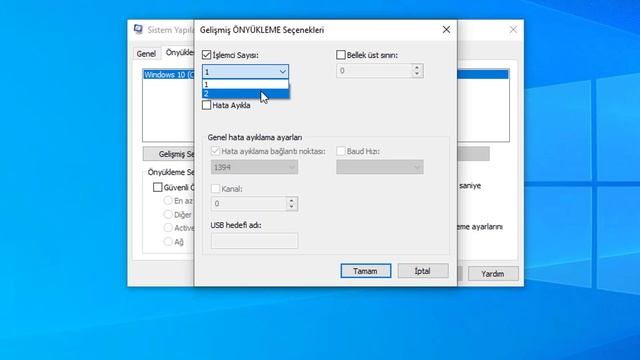Close the Gelişmiş ÖNYÜKLEME Seçenekleri dialog
Image resolution: width=640 pixels, height=360 pixels.
click(x=447, y=29)
